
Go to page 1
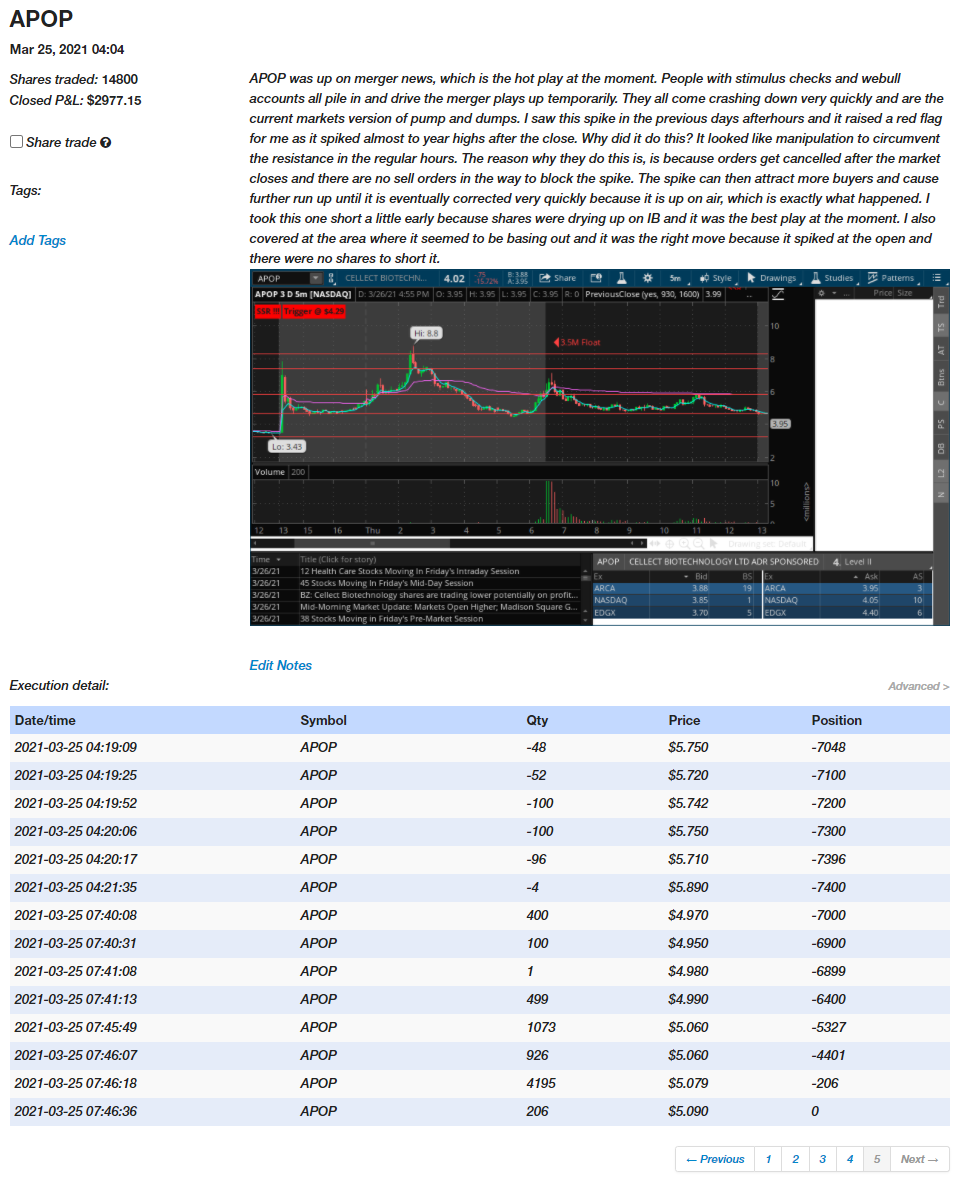(x=768, y=1159)
